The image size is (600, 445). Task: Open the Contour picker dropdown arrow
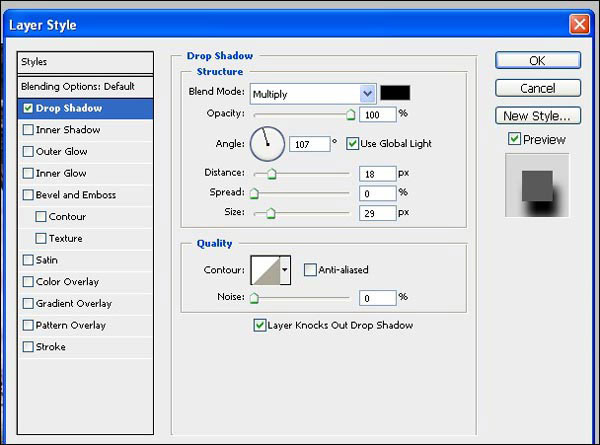pyautogui.click(x=285, y=270)
